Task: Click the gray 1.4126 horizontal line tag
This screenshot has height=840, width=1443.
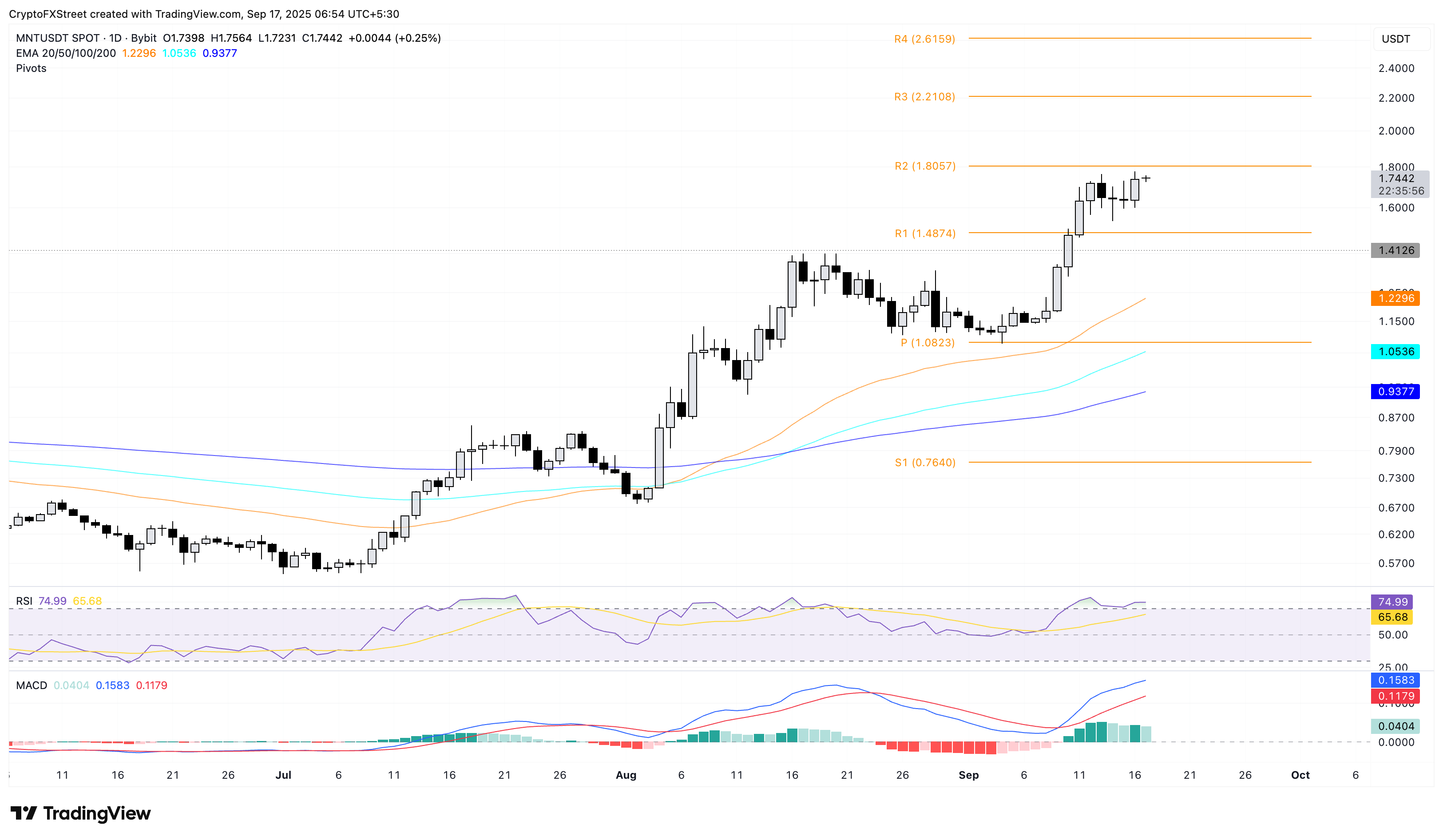Action: 1395,250
